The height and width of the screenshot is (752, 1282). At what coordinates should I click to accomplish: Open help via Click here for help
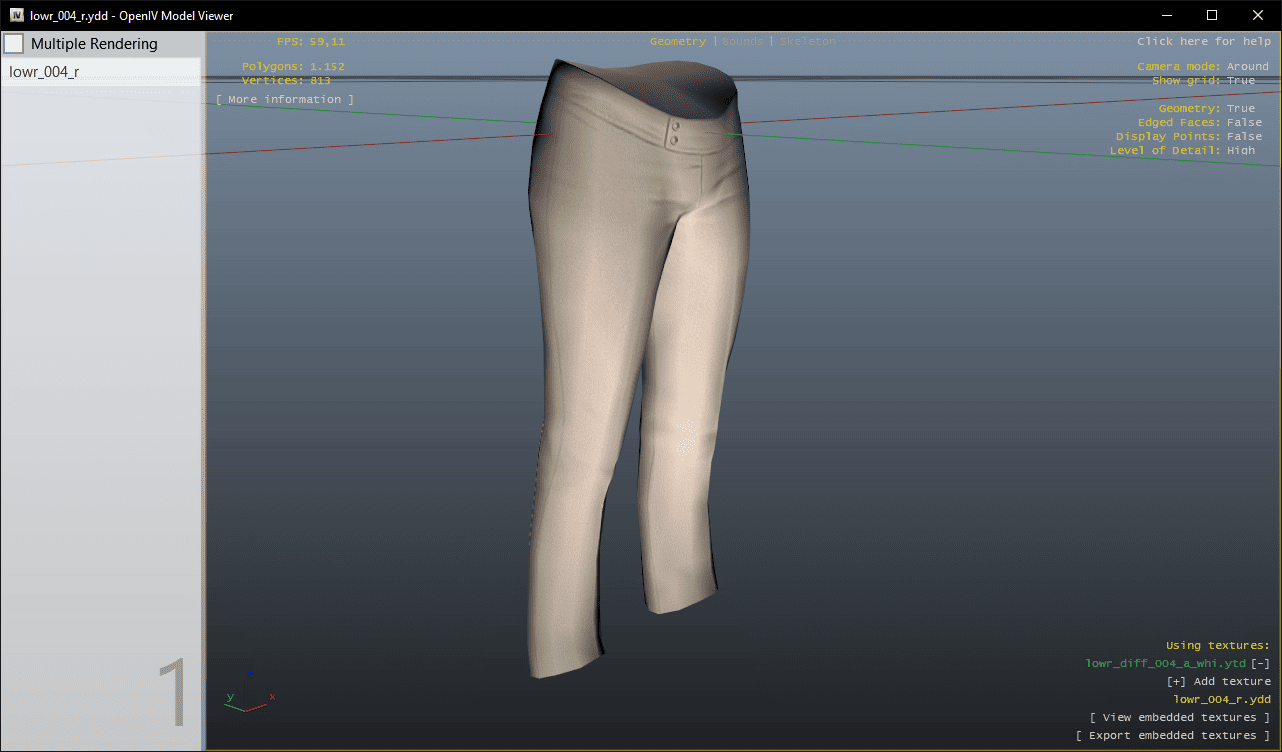tap(1203, 42)
